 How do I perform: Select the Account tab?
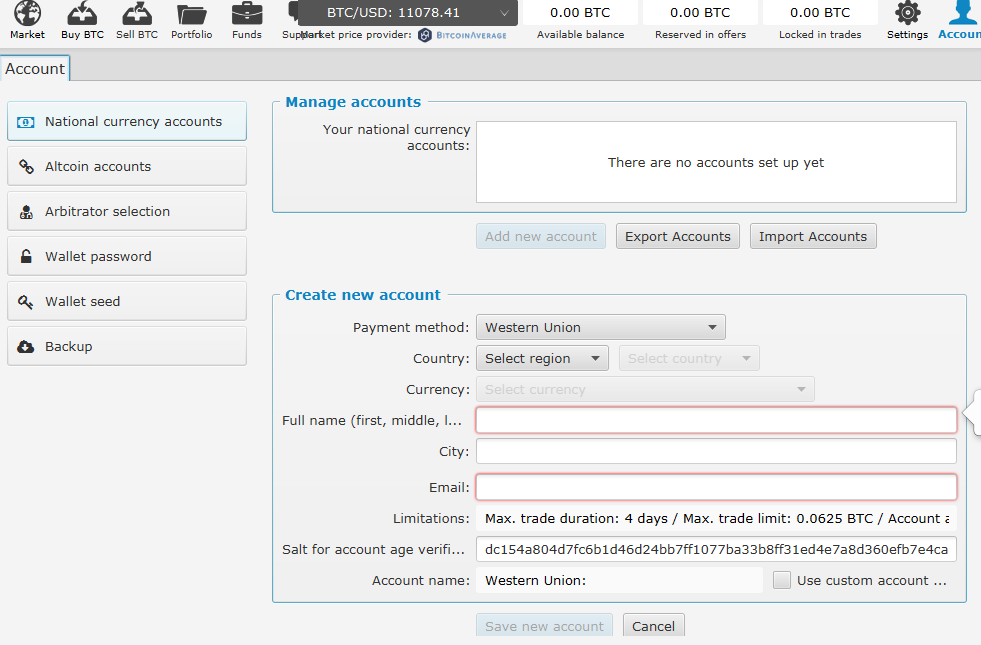pyautogui.click(x=35, y=68)
